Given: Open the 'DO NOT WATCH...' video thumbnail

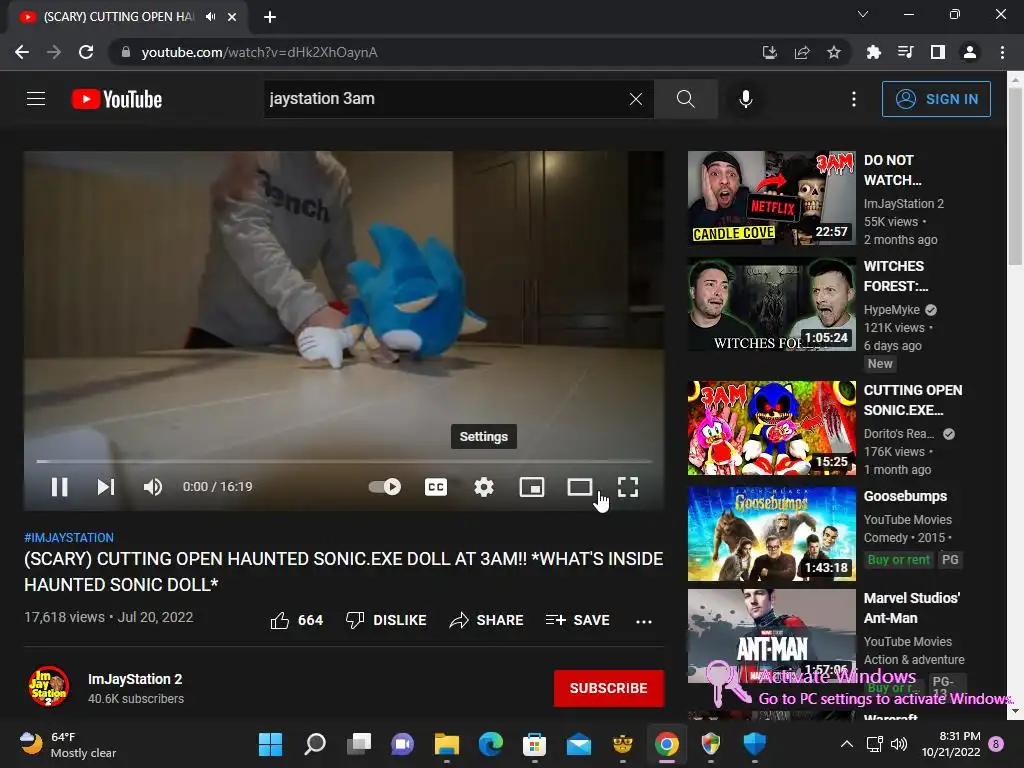Looking at the screenshot, I should (x=771, y=198).
